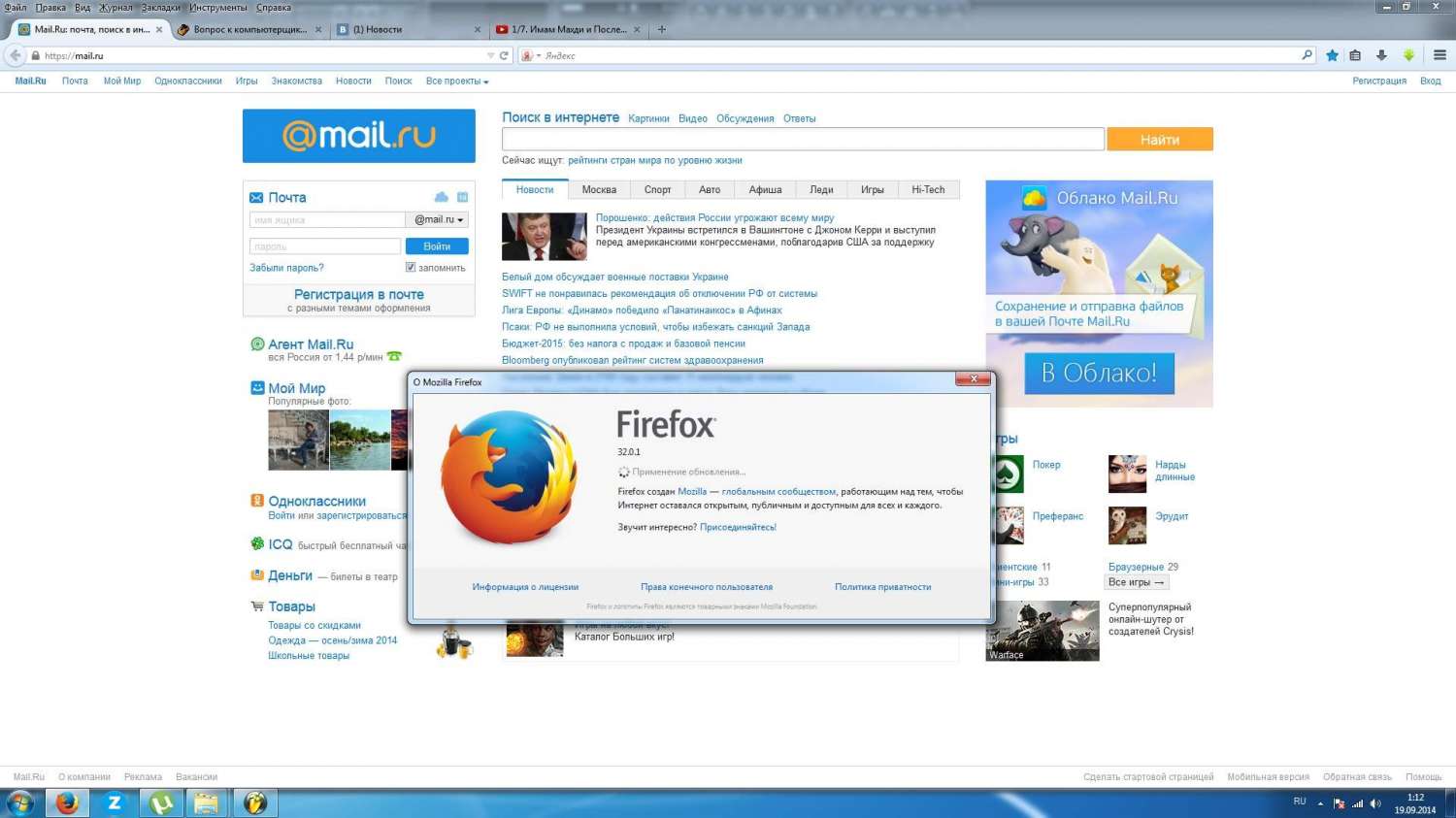1456x818 pixels.
Task: Click the Порошенко news photo thumbnail
Action: pos(545,236)
